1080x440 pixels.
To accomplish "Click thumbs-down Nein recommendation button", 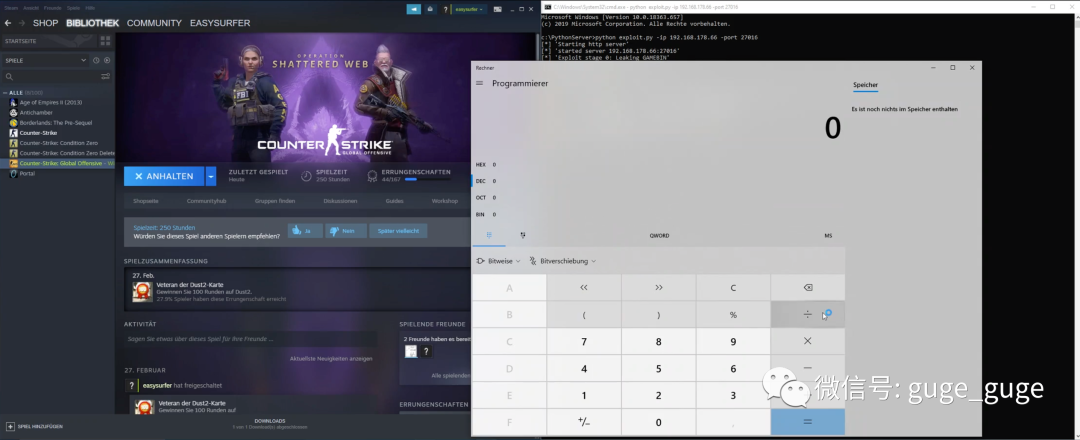I will click(x=343, y=230).
